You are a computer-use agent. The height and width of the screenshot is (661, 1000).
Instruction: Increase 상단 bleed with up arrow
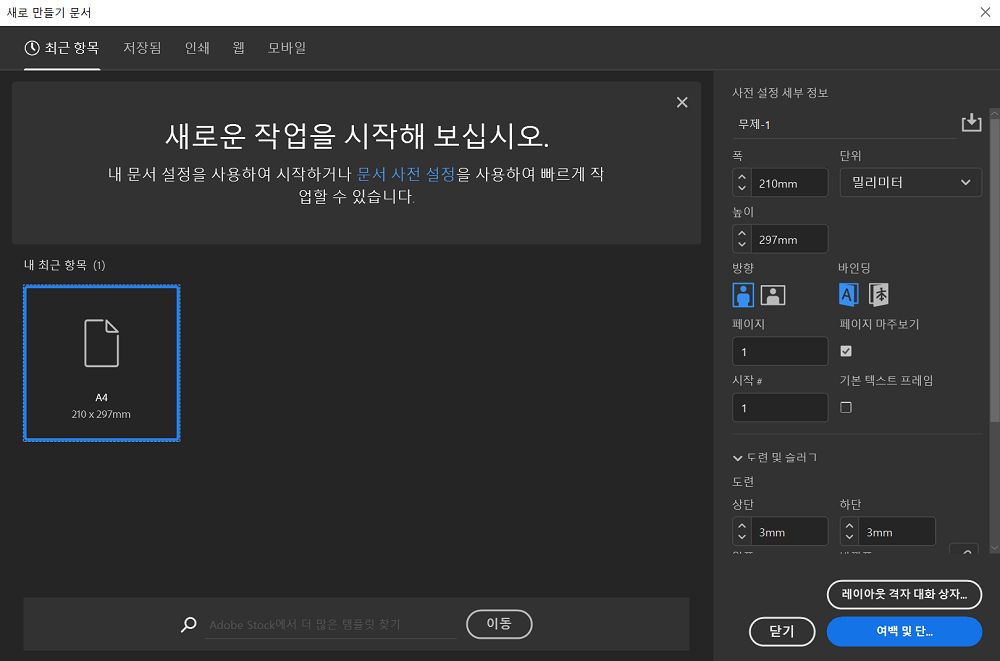click(742, 526)
